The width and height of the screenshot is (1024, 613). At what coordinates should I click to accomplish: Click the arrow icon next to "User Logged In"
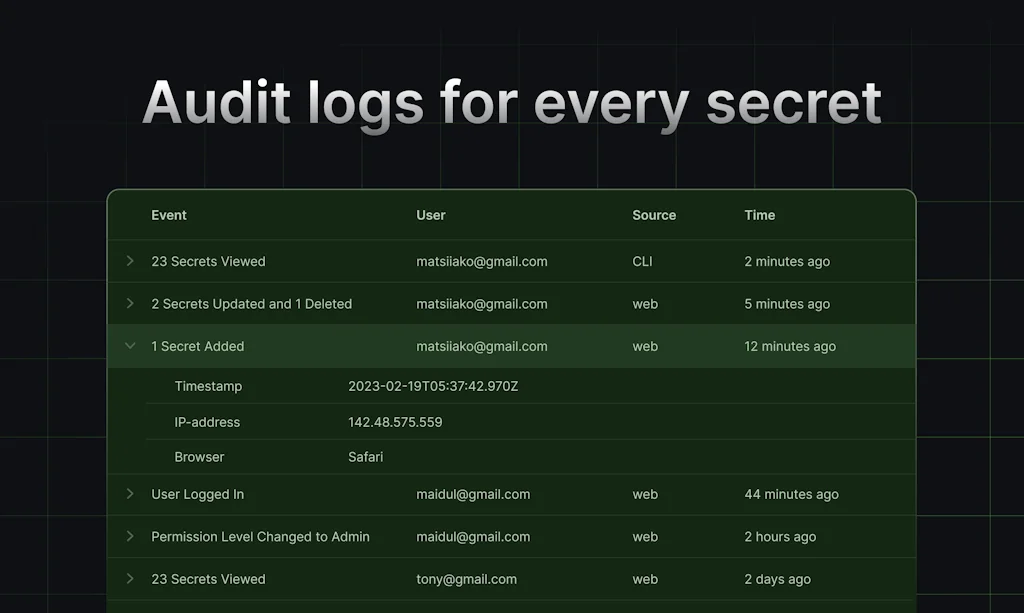point(130,494)
